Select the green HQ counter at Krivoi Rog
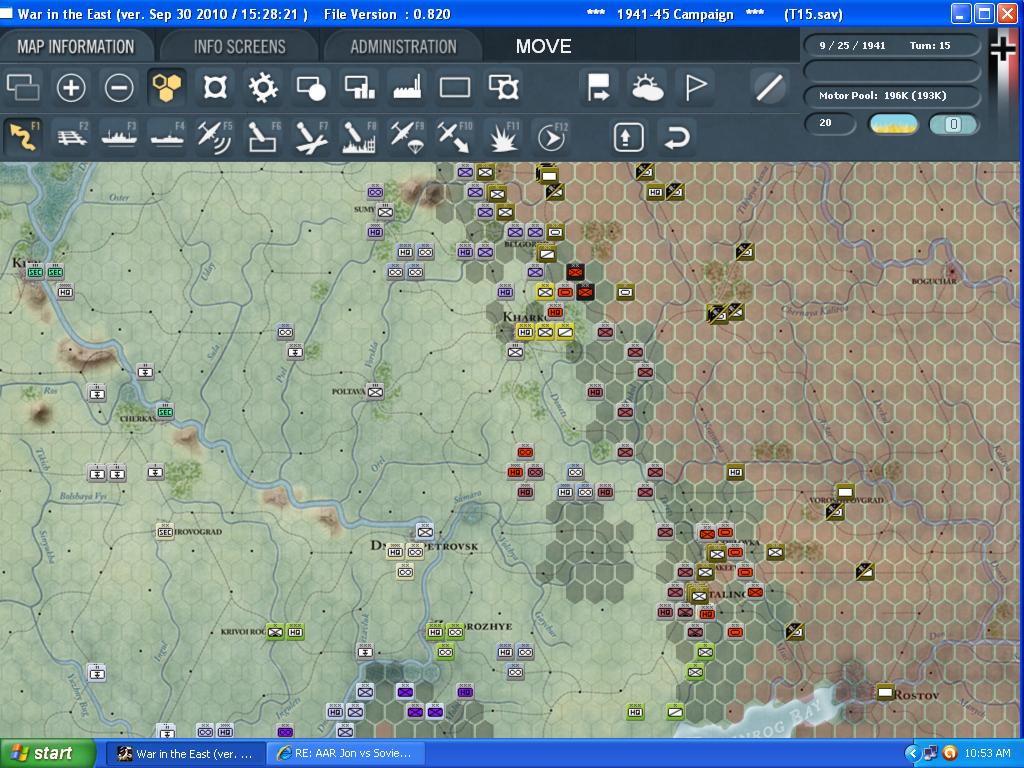 point(295,632)
